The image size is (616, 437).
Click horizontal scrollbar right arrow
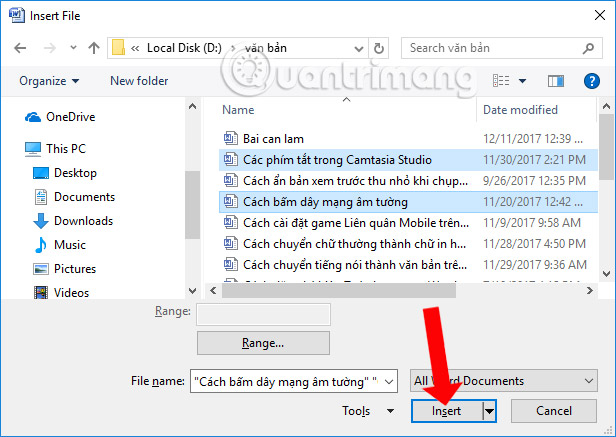coord(590,291)
